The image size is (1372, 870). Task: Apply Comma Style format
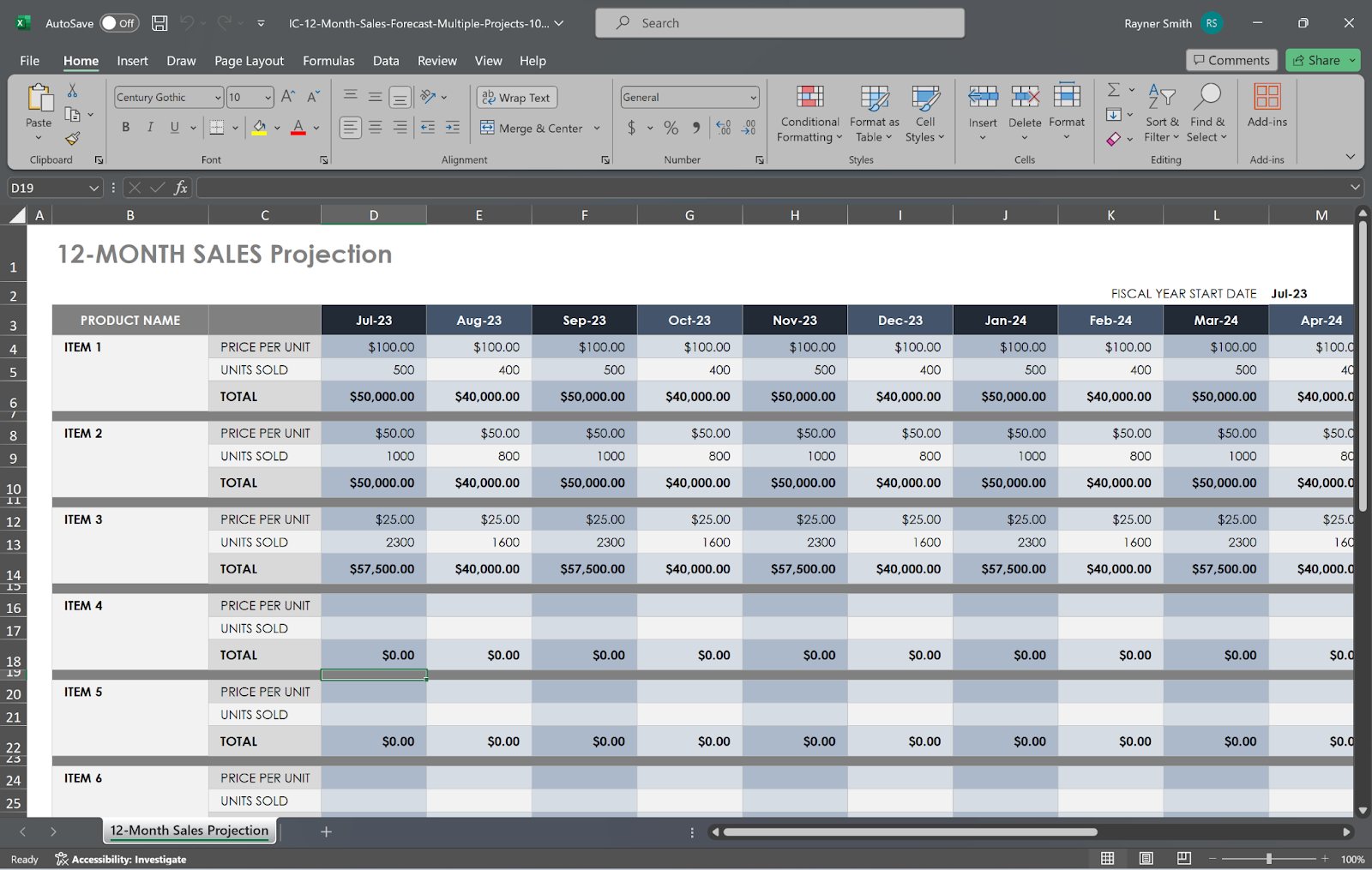click(695, 128)
